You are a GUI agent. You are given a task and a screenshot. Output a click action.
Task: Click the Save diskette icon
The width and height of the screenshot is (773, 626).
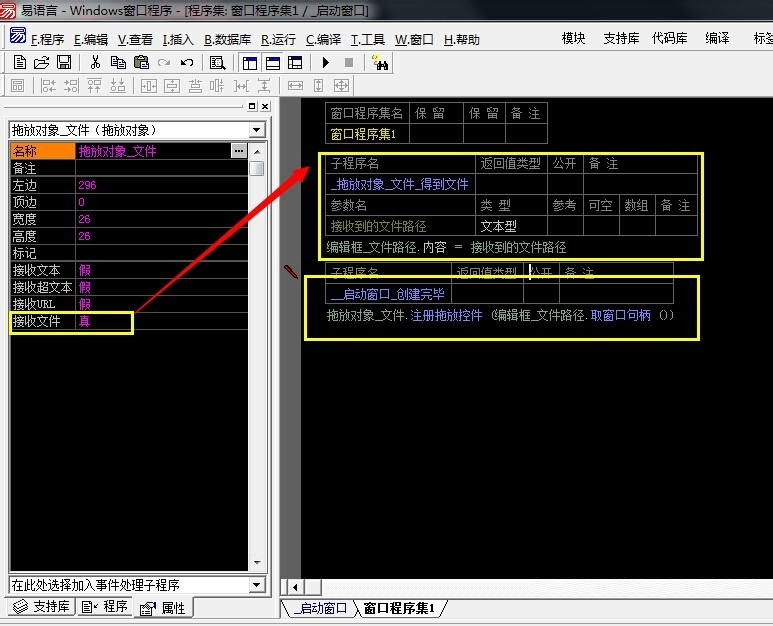pyautogui.click(x=63, y=63)
